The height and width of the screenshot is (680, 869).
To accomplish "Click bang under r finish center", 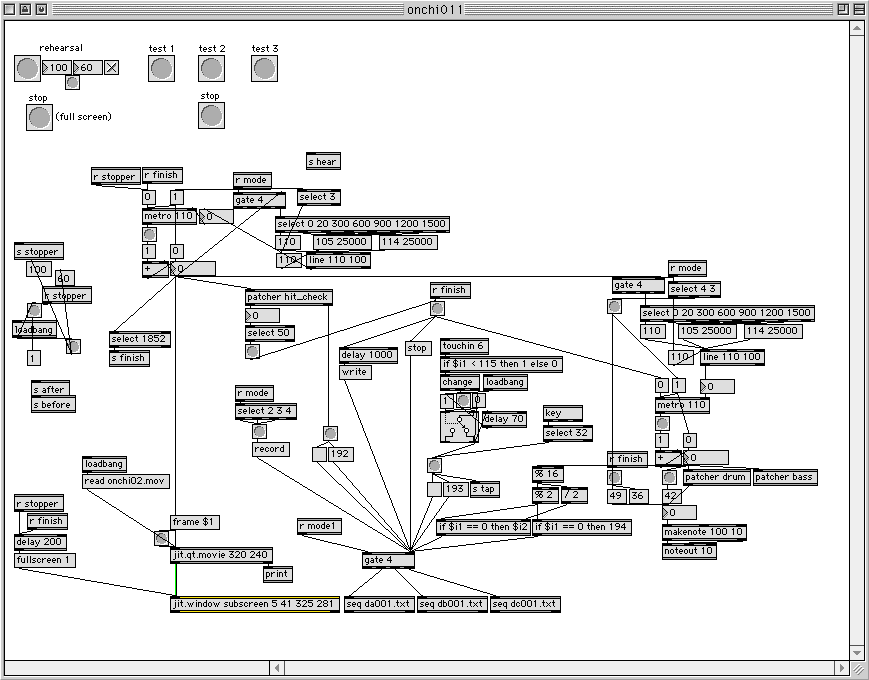I will pos(437,308).
